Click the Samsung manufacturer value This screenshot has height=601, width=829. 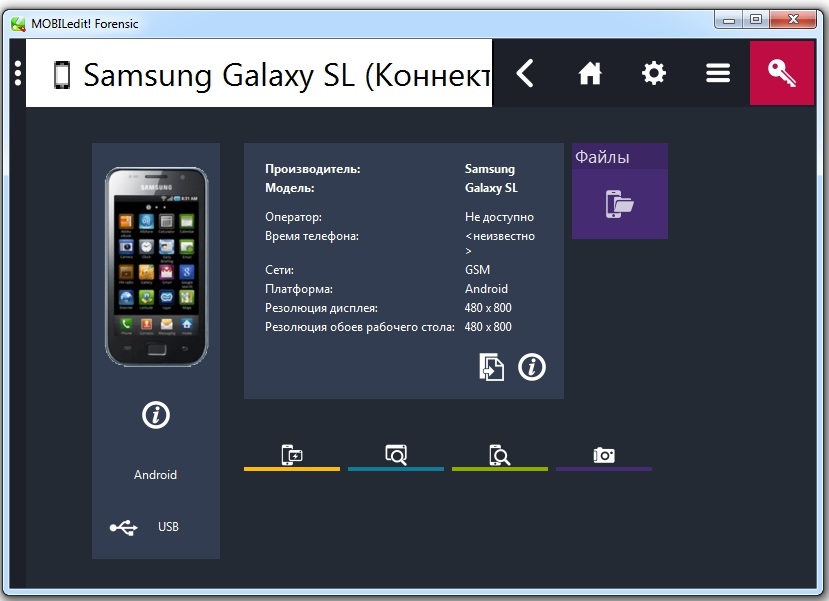click(490, 169)
